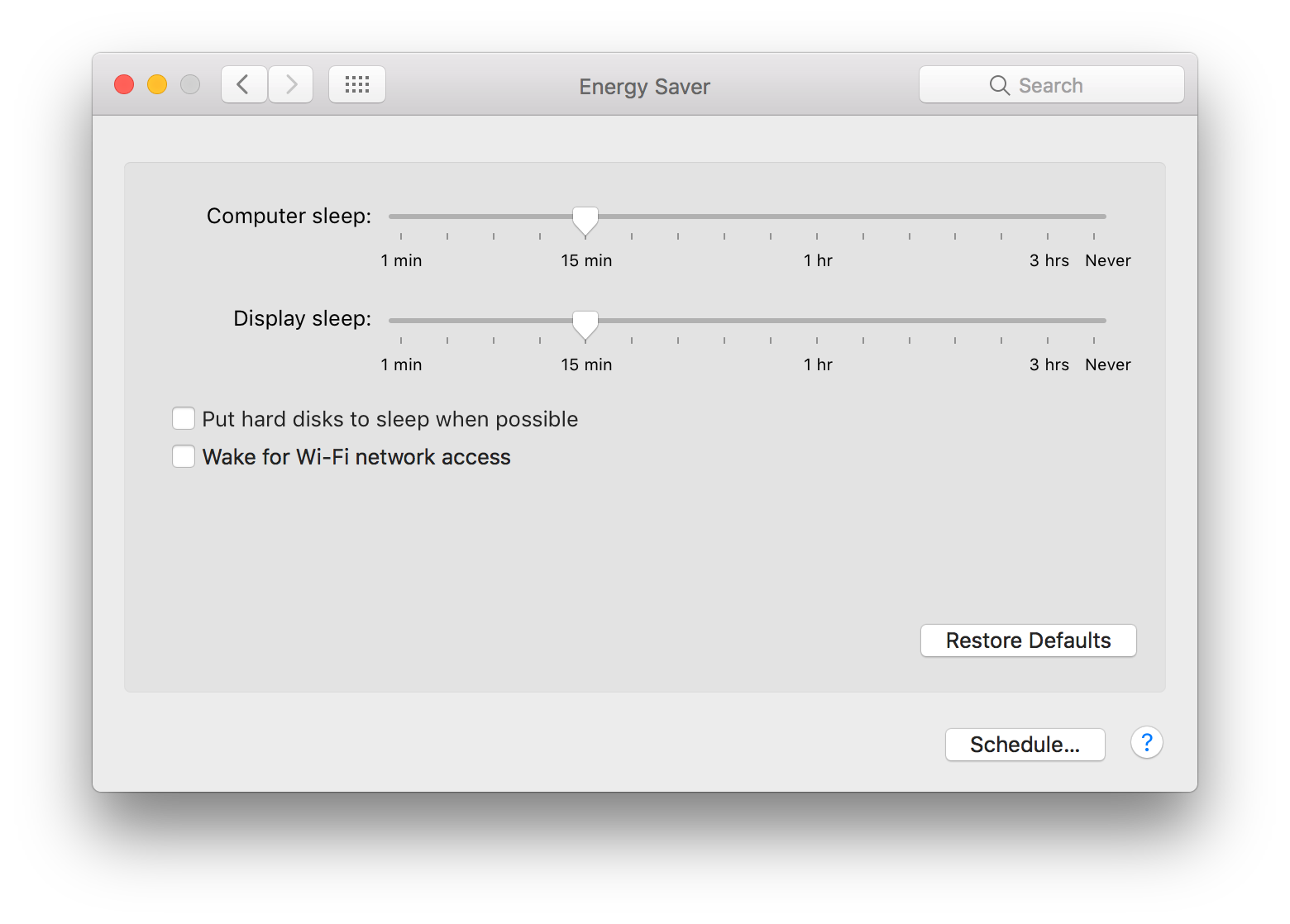Image resolution: width=1290 pixels, height=924 pixels.
Task: Click the Show All grid icon
Action: click(x=356, y=83)
